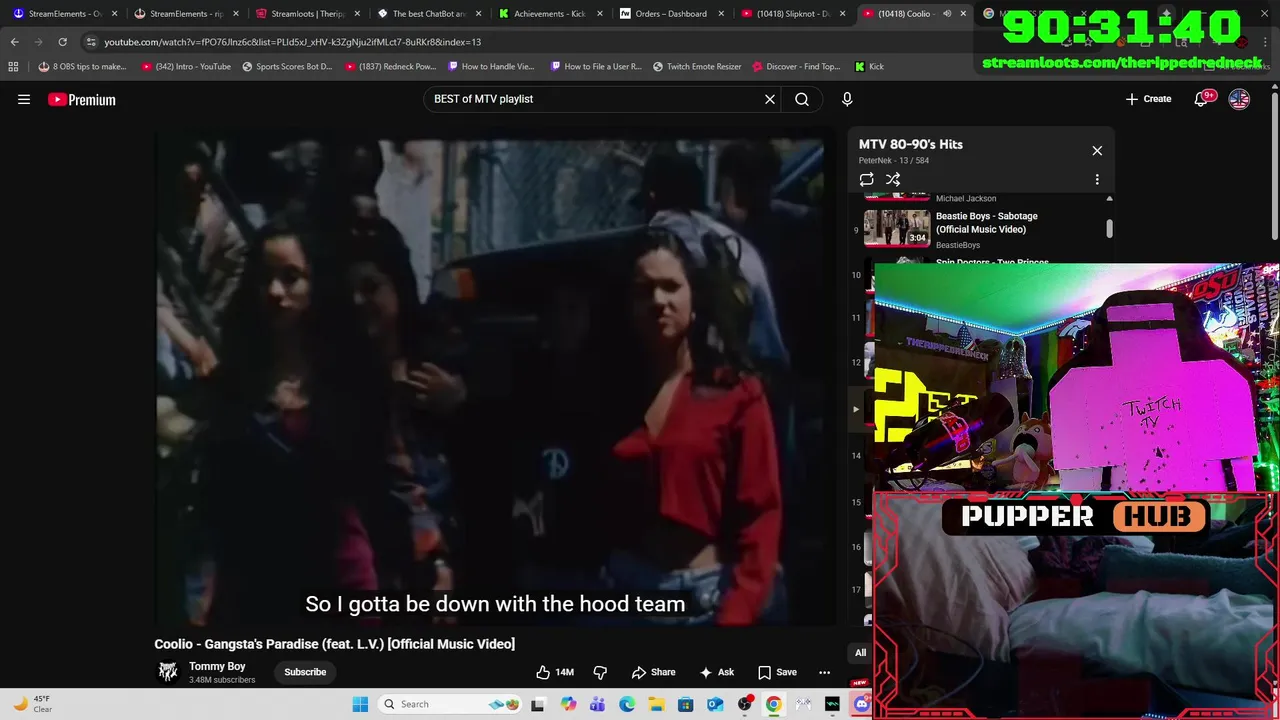
Task: Open OBS Studio from taskbar
Action: (x=745, y=704)
